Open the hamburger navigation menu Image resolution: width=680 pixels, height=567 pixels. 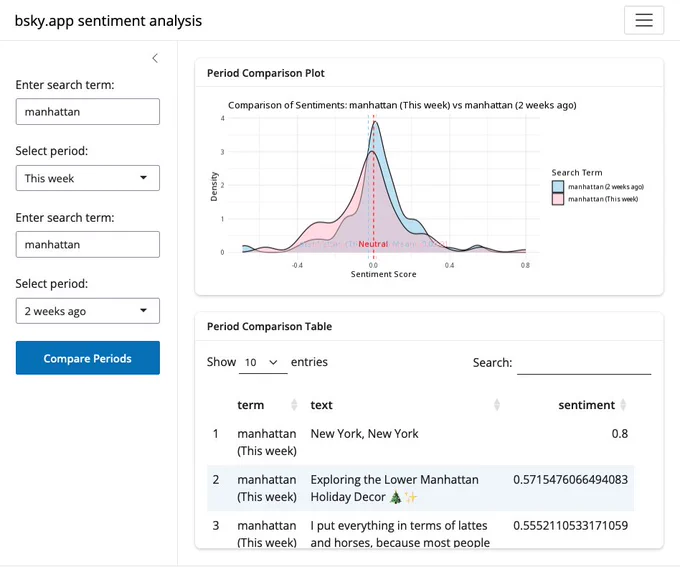[644, 20]
